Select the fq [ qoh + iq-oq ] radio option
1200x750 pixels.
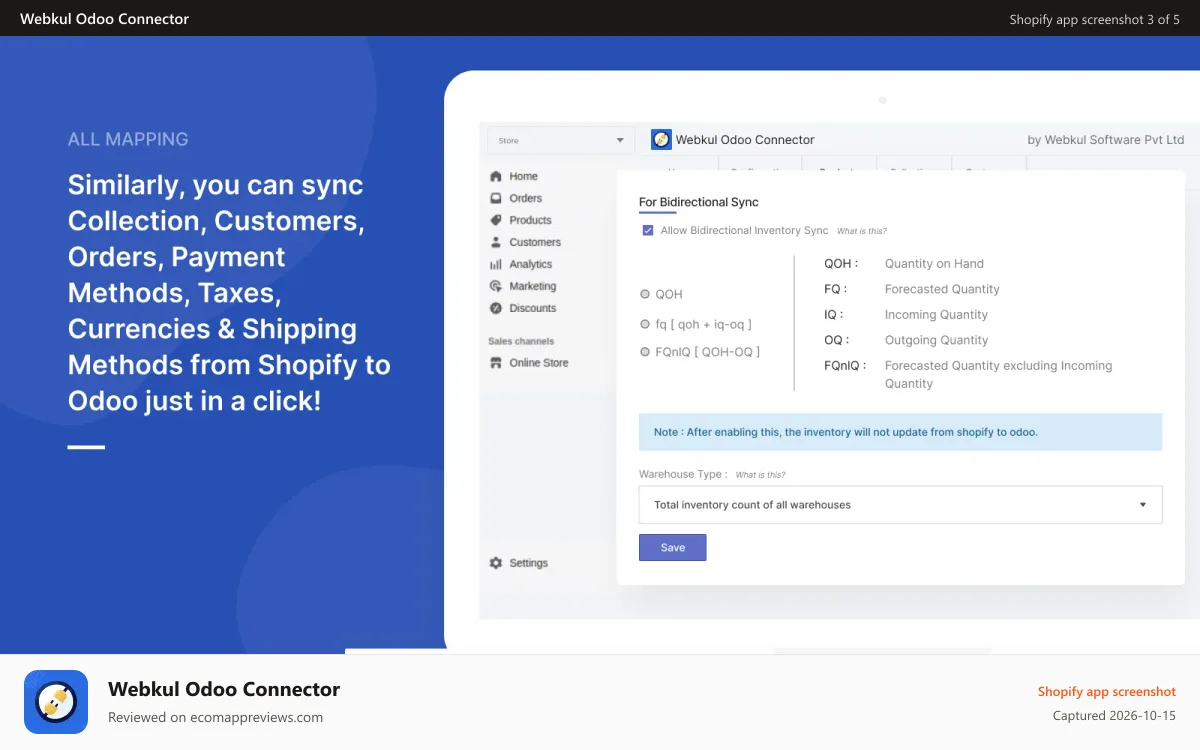644,324
